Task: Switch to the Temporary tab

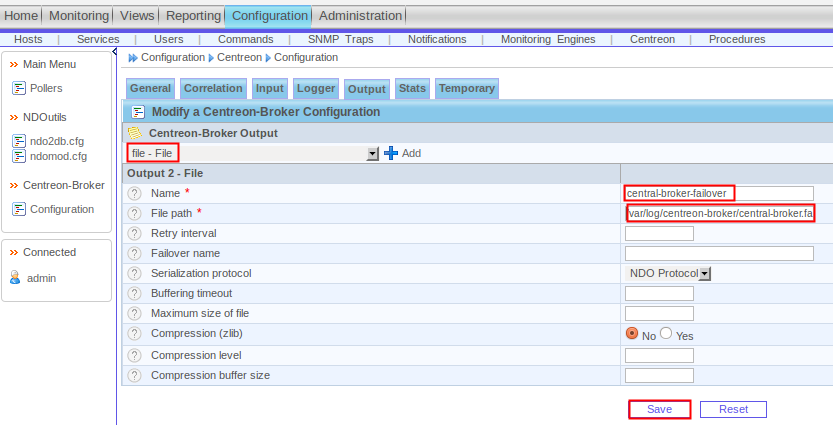Action: [466, 89]
